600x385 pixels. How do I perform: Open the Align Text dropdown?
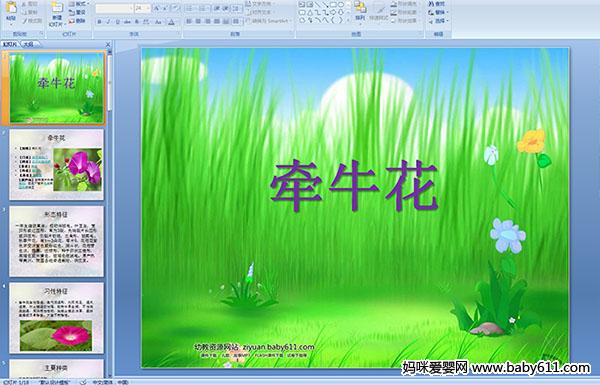pyautogui.click(x=260, y=12)
